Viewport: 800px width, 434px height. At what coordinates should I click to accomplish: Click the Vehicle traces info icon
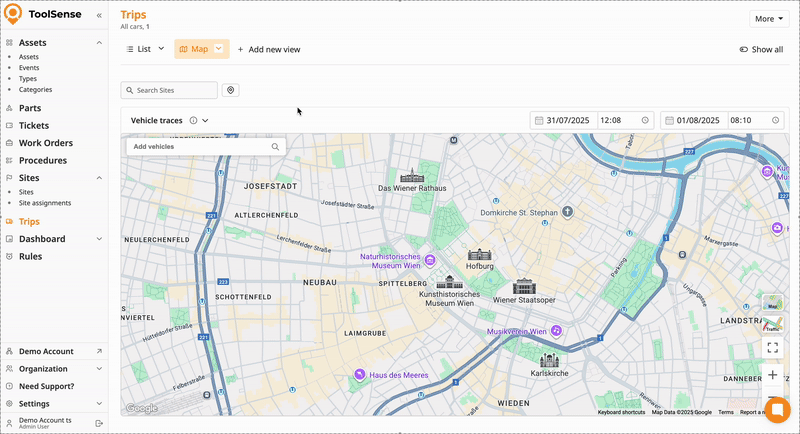point(193,120)
